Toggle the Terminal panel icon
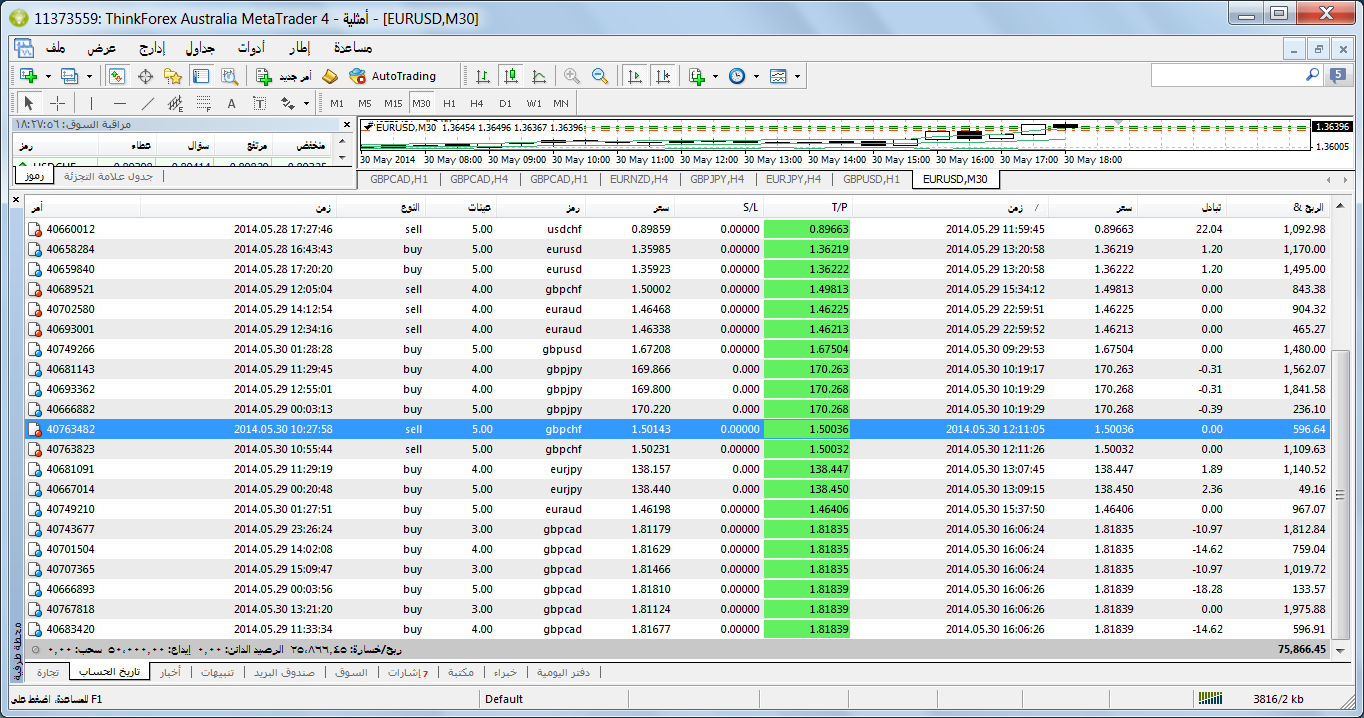1364x718 pixels. click(201, 76)
